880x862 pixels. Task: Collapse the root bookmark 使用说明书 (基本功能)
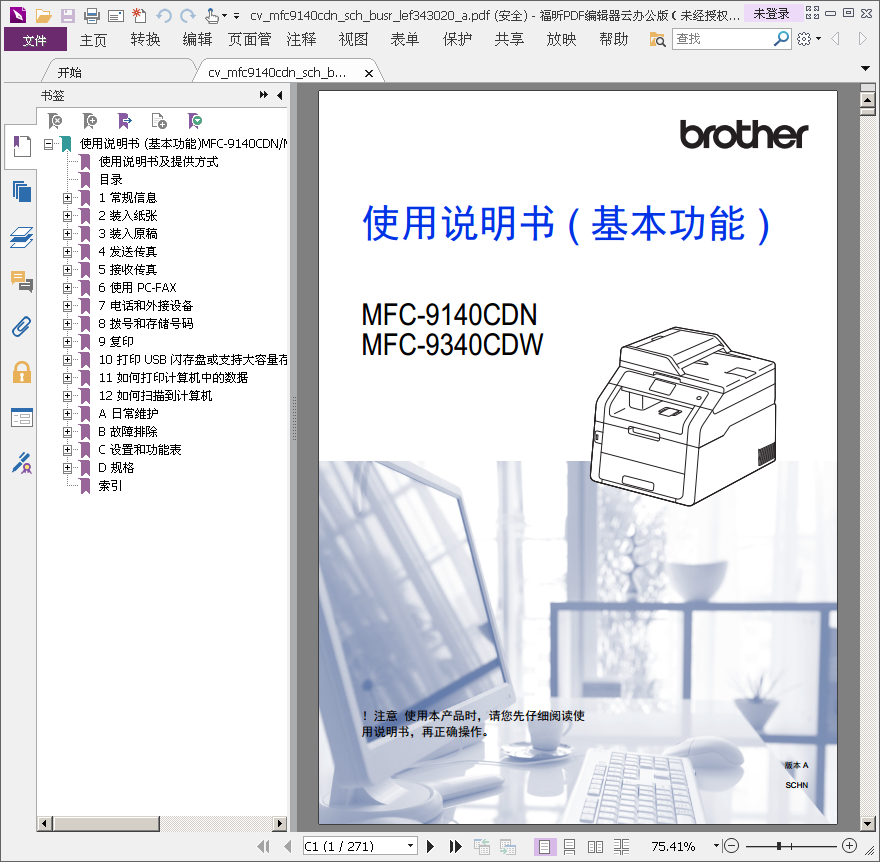coord(49,144)
